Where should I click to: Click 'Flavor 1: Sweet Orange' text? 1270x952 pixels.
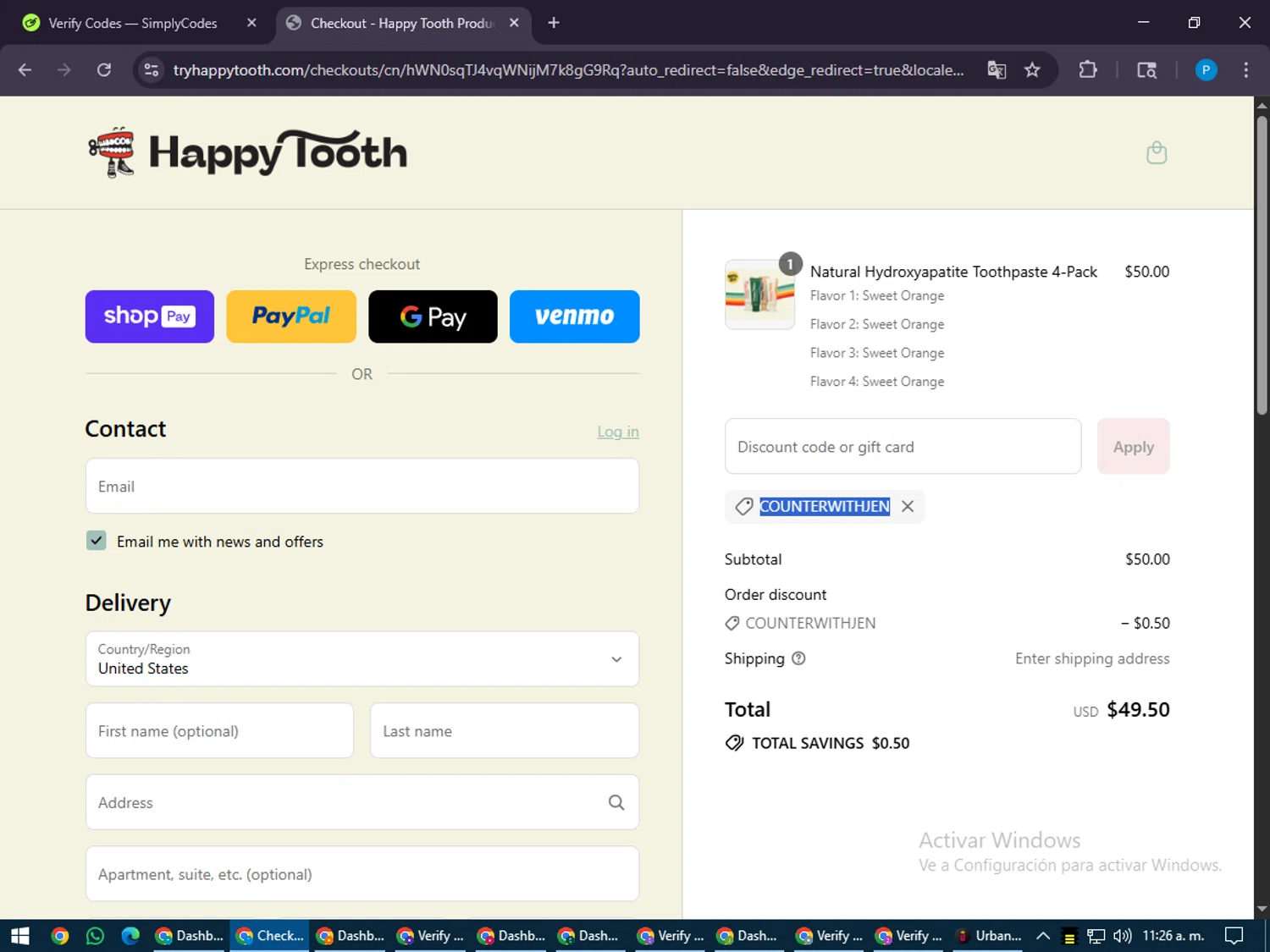coord(877,295)
